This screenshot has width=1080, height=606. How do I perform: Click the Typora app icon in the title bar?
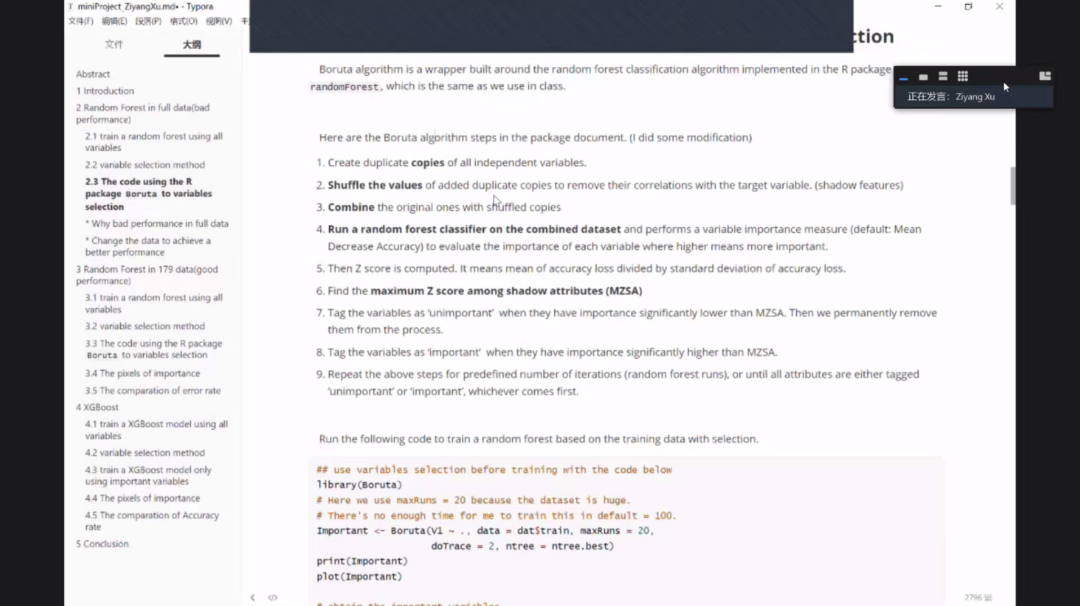coord(70,6)
